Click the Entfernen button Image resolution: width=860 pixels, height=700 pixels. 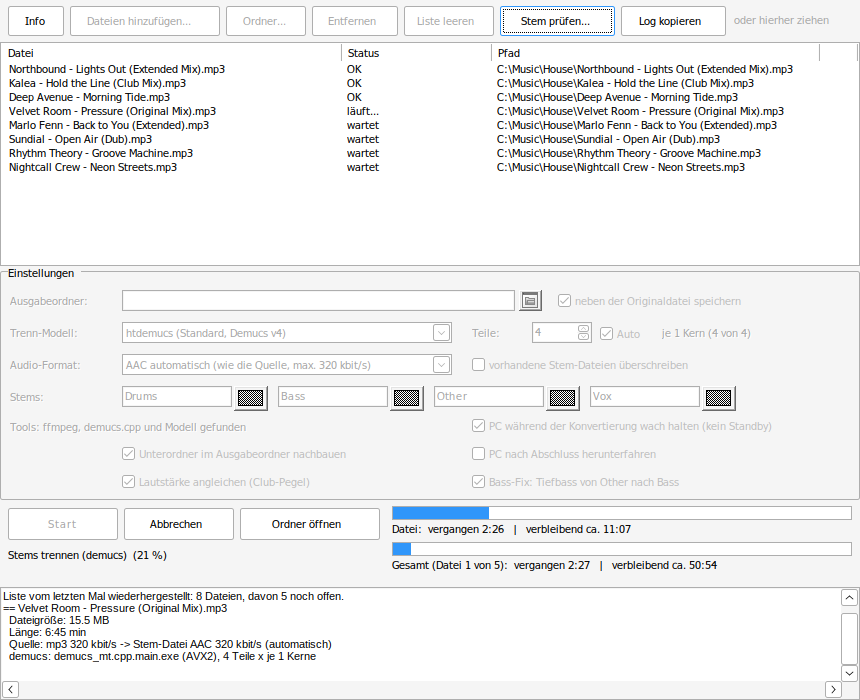tap(355, 21)
